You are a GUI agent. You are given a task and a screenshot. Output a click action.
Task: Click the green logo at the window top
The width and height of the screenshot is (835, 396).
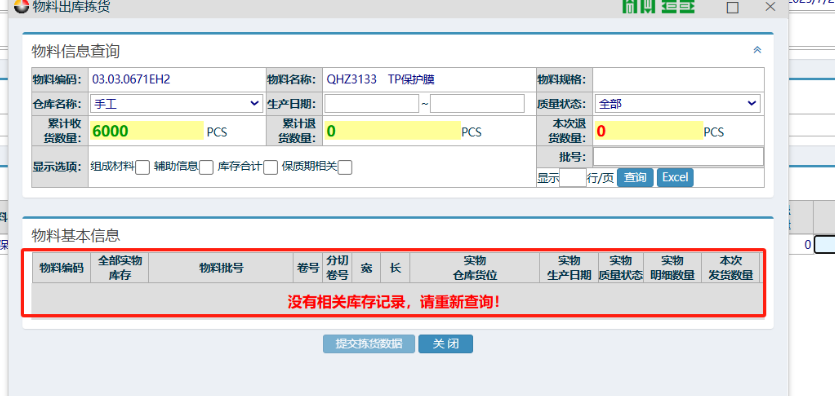[x=659, y=6]
